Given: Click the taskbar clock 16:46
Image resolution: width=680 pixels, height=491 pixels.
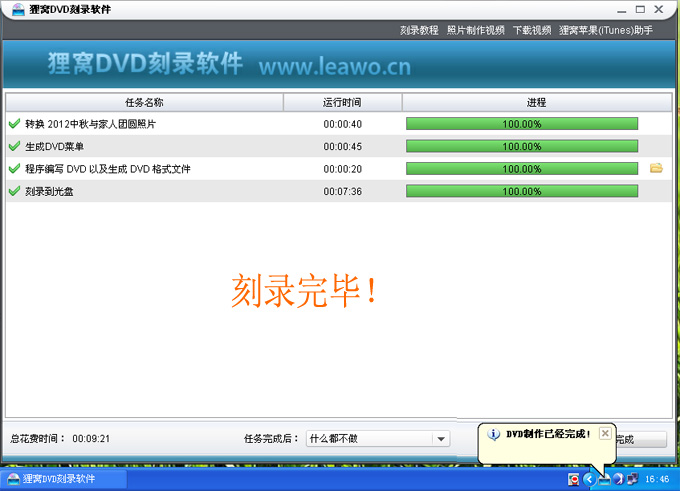Looking at the screenshot, I should 657,479.
